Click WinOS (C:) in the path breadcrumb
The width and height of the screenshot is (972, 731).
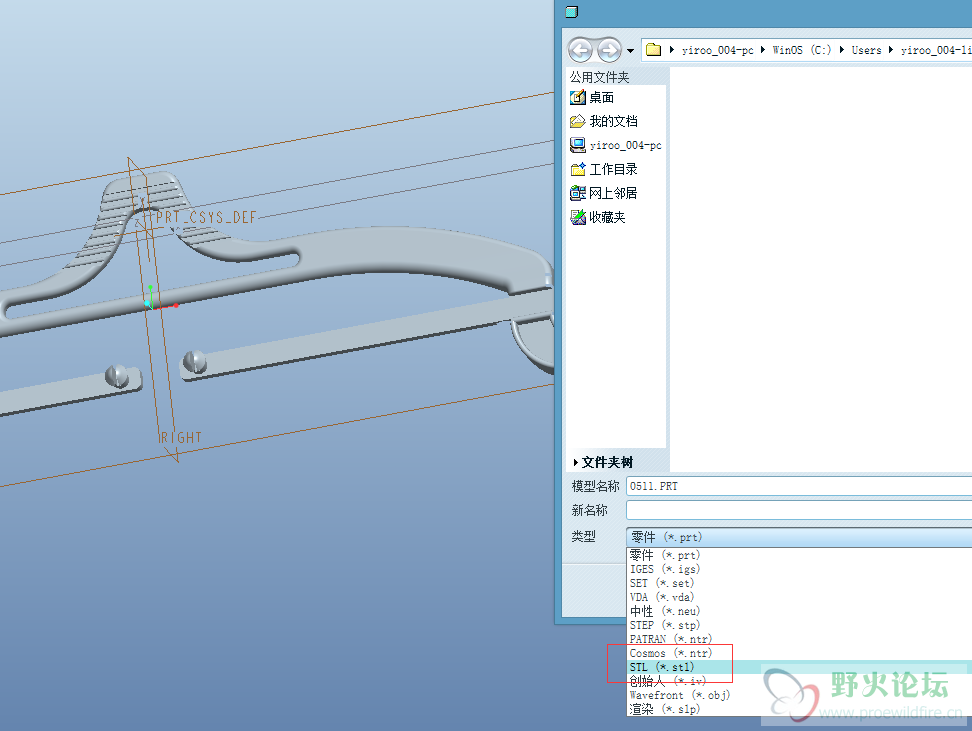[x=800, y=50]
